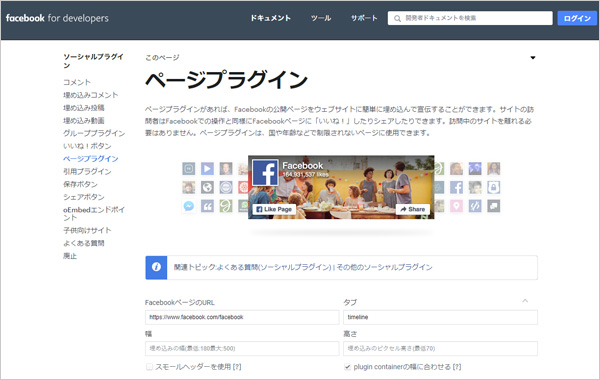Click the 164,931,537 likes text
Image resolution: width=600 pixels, height=380 pixels.
(x=306, y=175)
